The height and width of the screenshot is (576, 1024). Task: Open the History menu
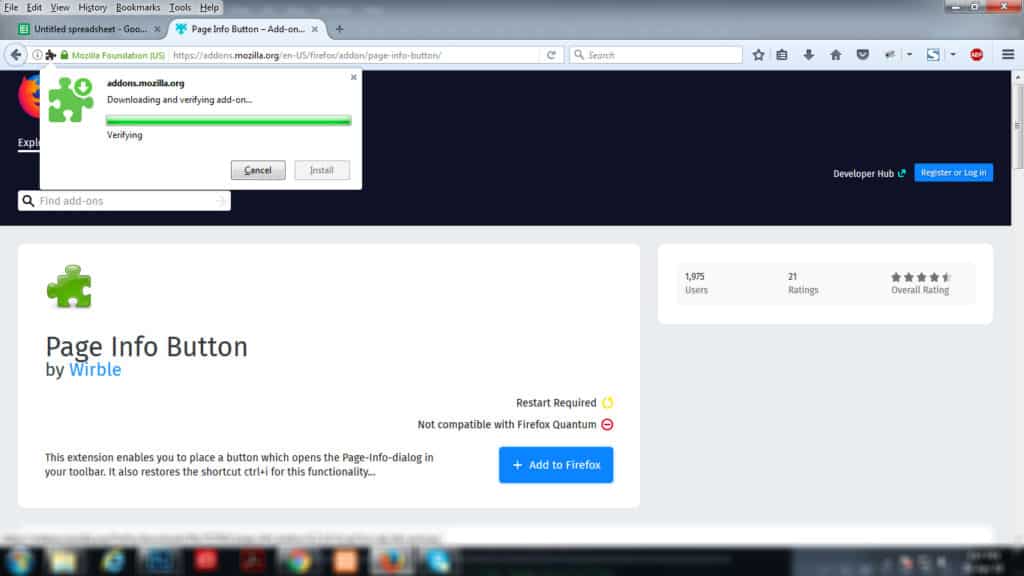pos(92,7)
